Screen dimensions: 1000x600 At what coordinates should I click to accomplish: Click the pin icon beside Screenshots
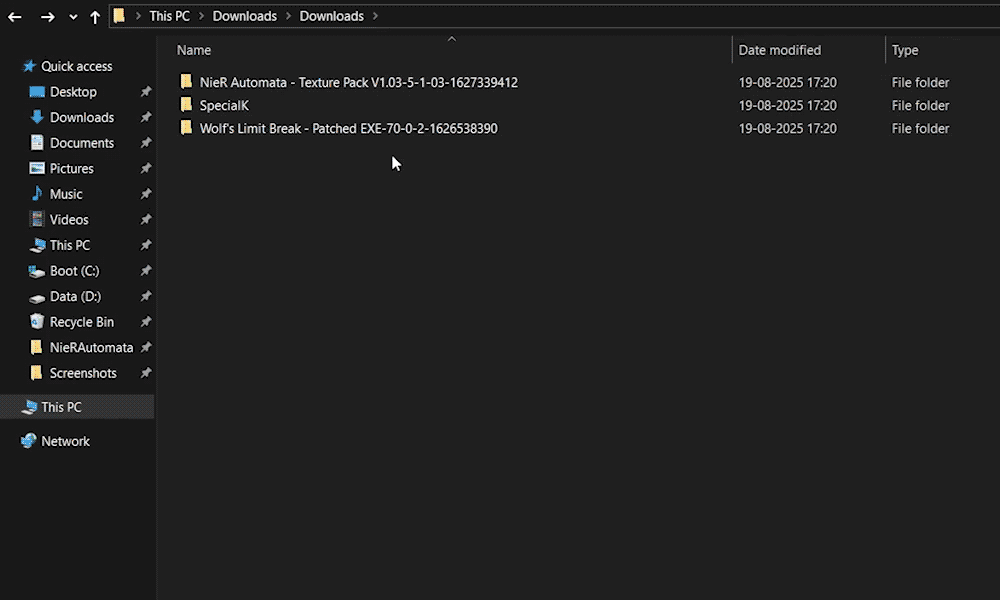tap(146, 373)
